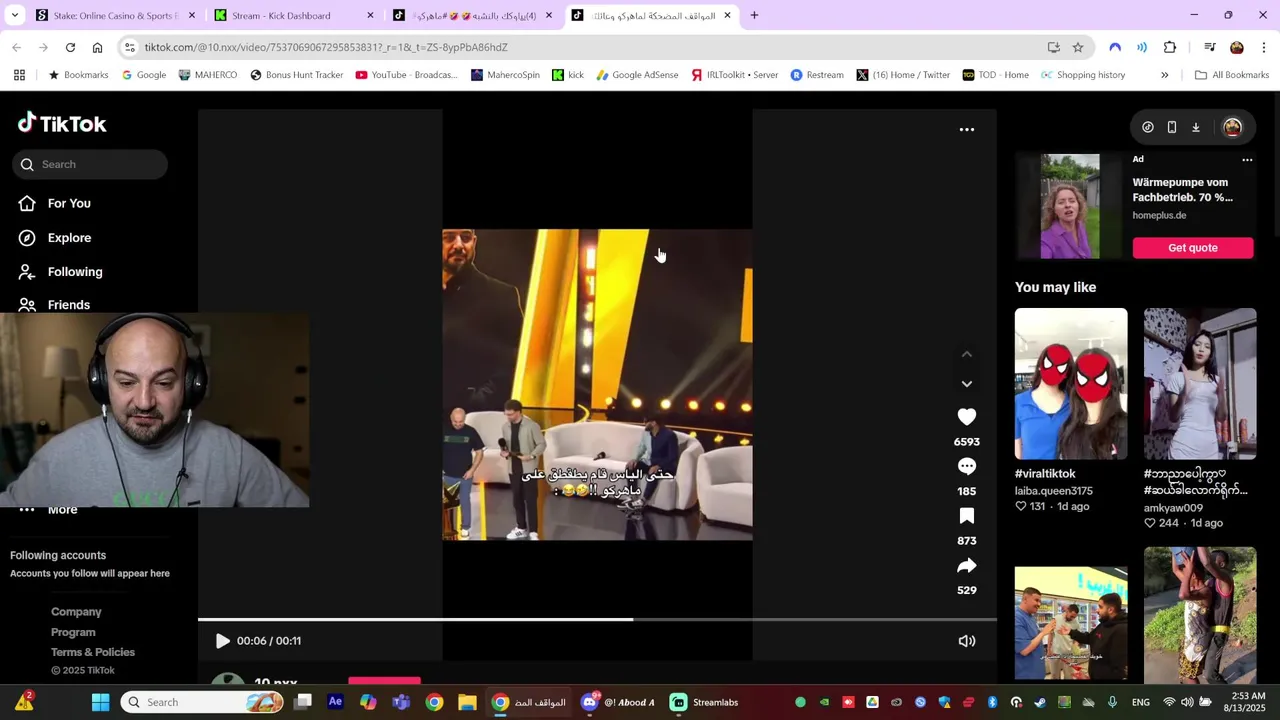Open the apps grid in bookmarks bar
The image size is (1280, 720).
(19, 75)
